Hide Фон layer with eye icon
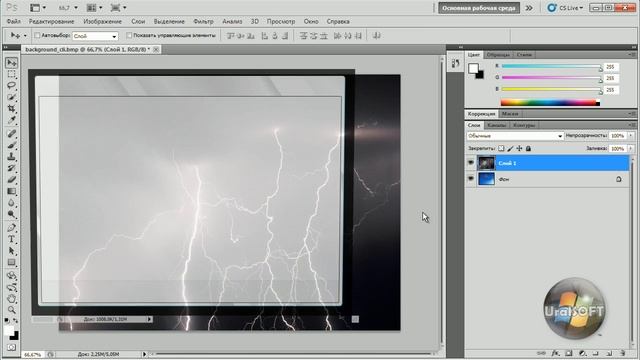This screenshot has width=640, height=360. [471, 179]
